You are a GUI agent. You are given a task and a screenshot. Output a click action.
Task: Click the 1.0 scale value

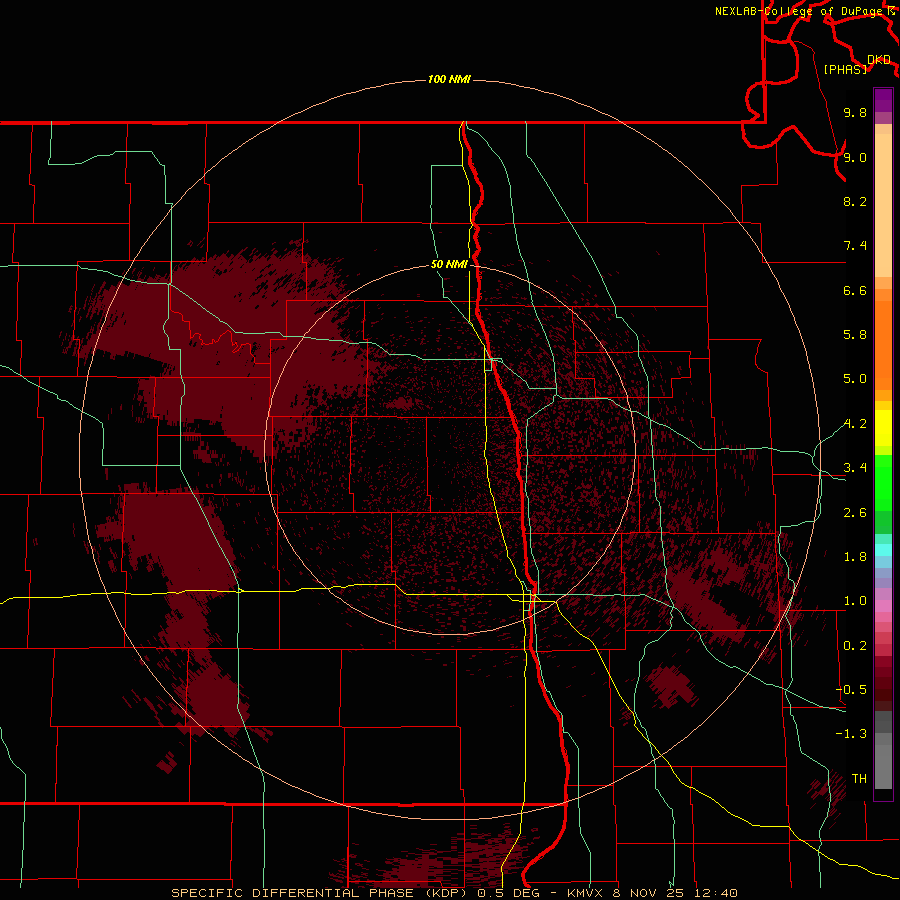pyautogui.click(x=855, y=601)
